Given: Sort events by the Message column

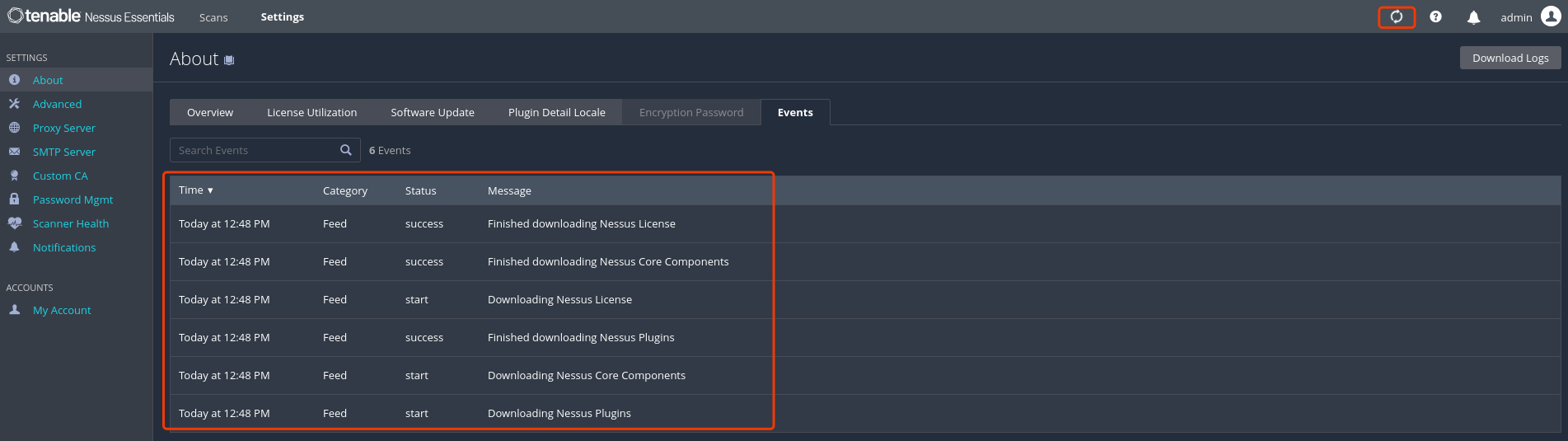Looking at the screenshot, I should coord(509,190).
